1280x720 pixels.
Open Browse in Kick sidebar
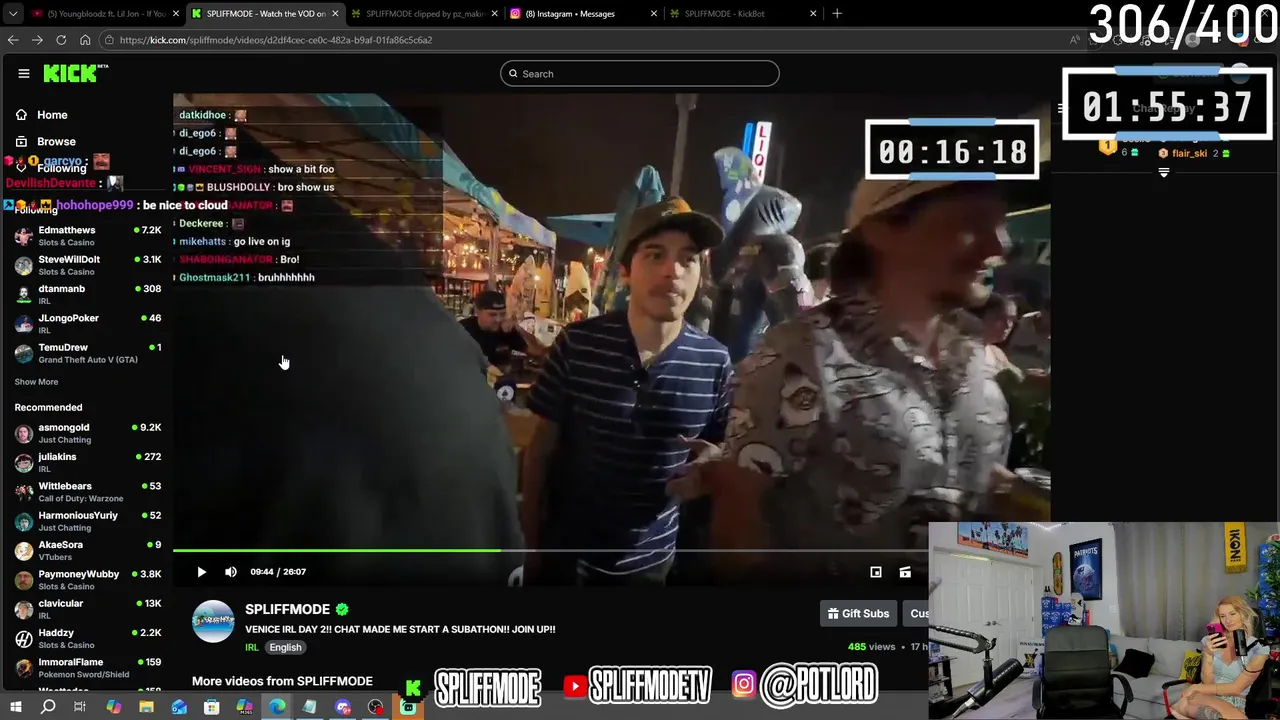pos(46,142)
